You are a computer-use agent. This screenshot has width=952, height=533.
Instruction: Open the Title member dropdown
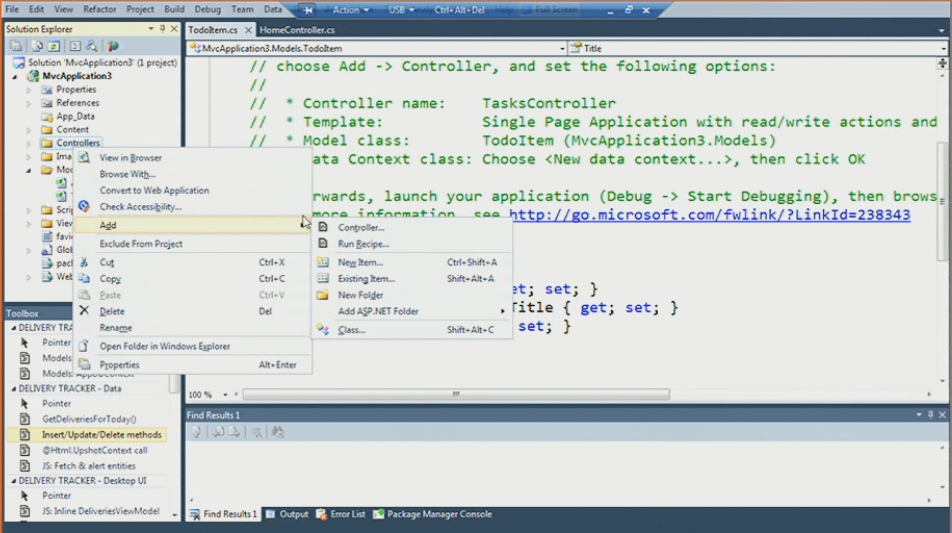pyautogui.click(x=943, y=49)
